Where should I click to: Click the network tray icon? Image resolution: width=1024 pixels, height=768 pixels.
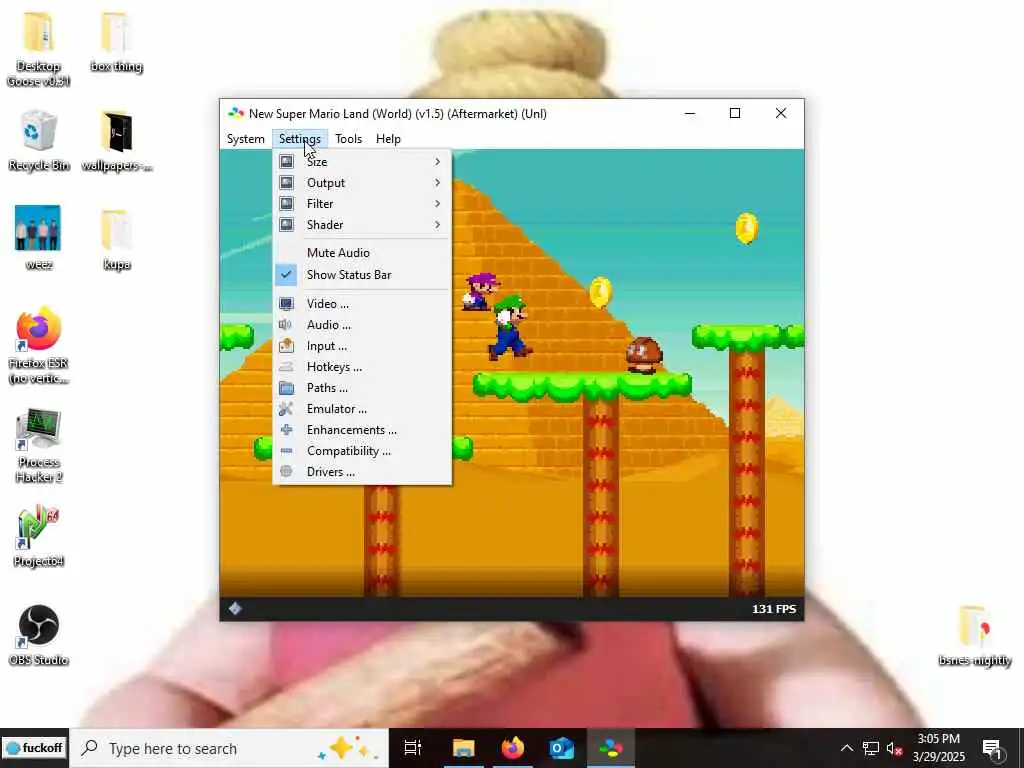click(871, 748)
